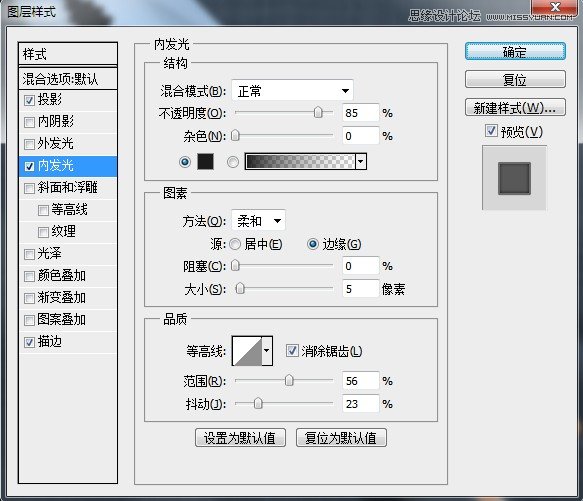Enable the 内阴影 inner shadow checkbox
The image size is (583, 501).
[29, 122]
